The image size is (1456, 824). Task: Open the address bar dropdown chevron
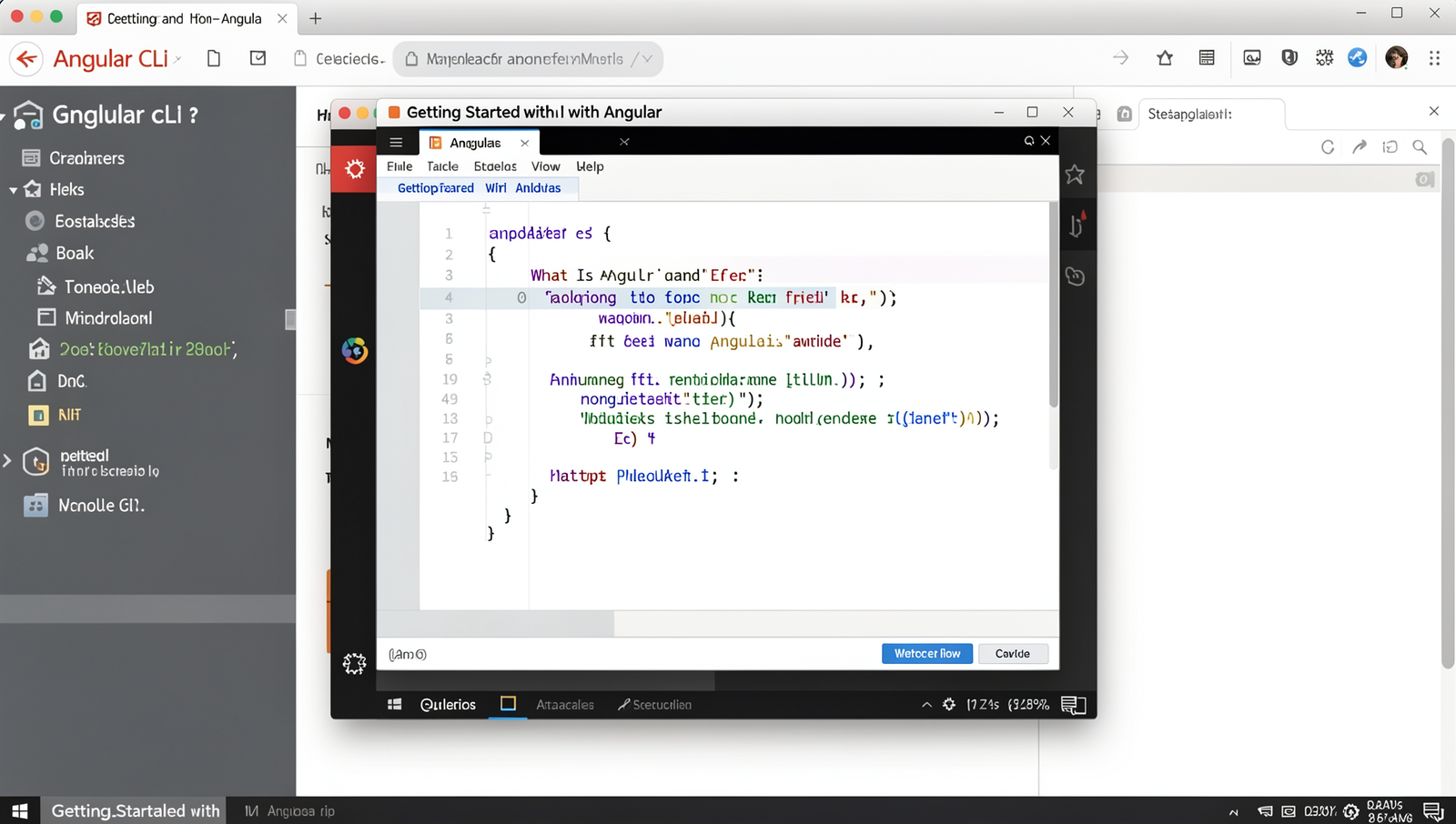(x=647, y=59)
